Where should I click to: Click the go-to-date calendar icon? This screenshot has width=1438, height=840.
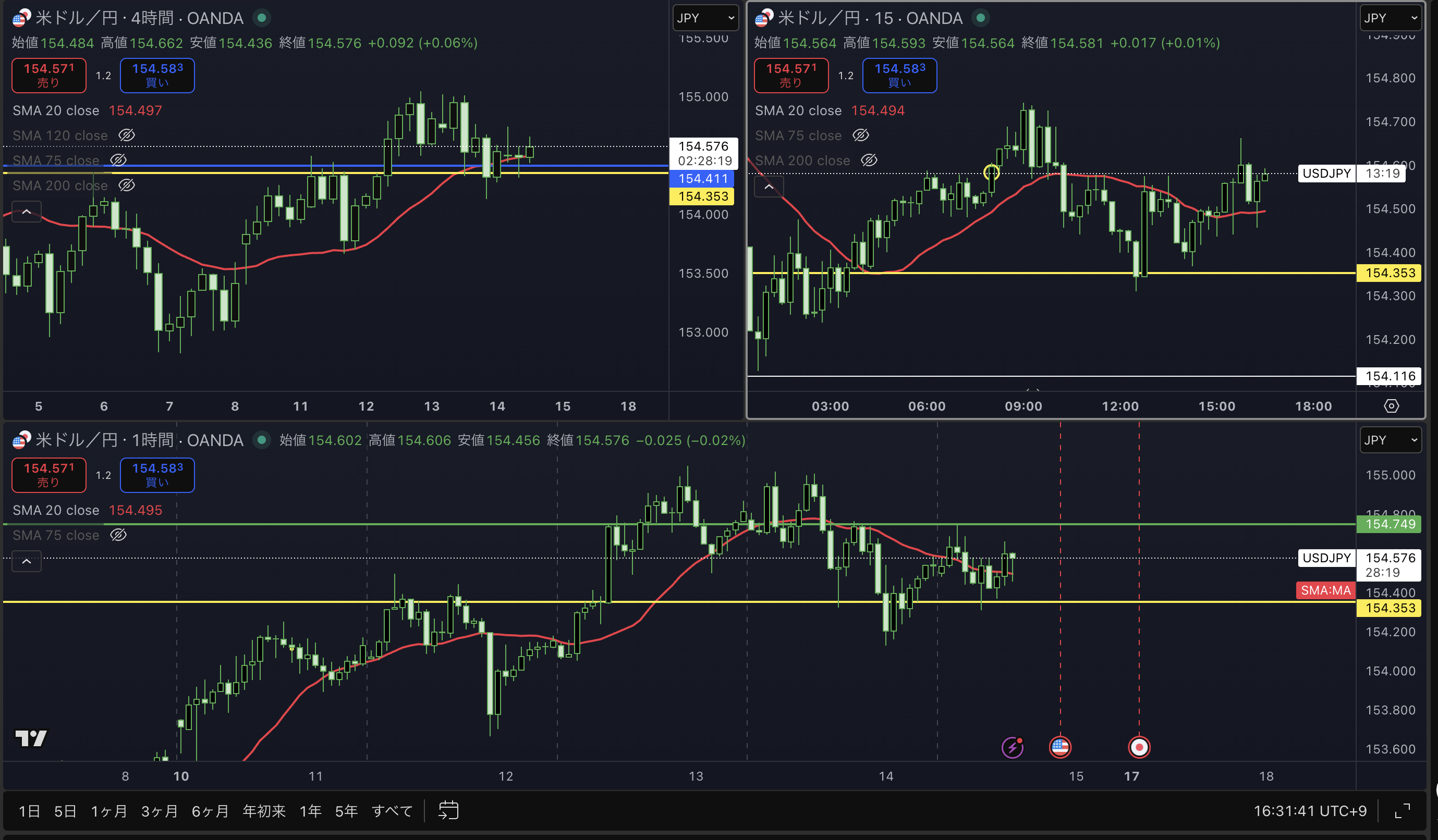pos(448,810)
